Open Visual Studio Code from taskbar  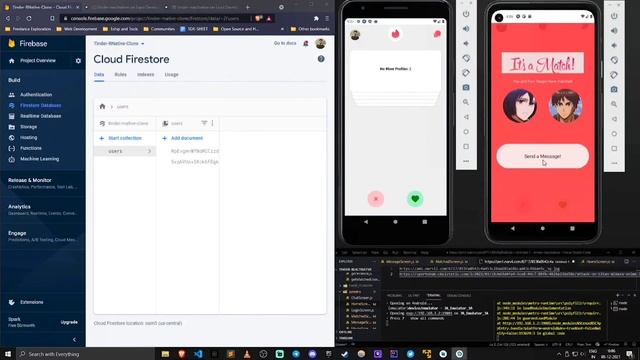pos(198,354)
